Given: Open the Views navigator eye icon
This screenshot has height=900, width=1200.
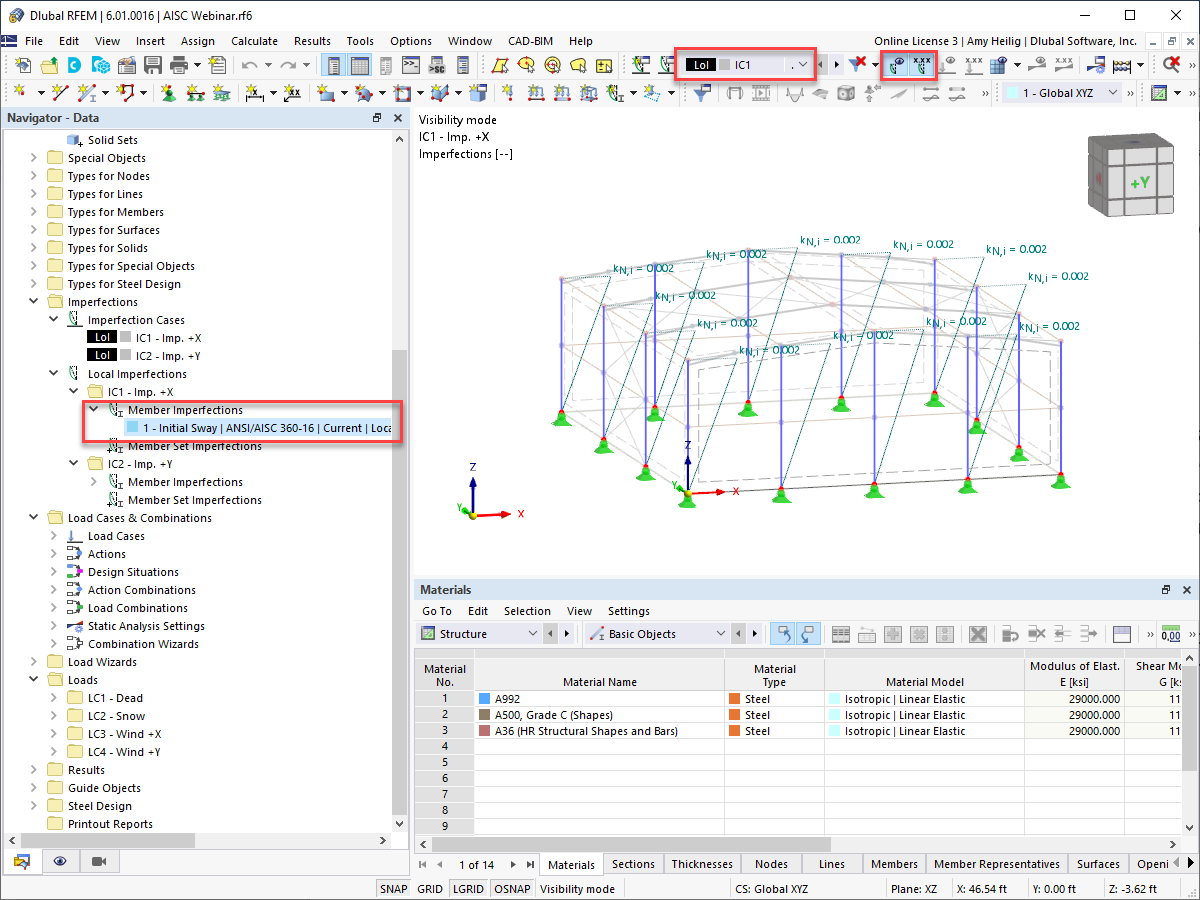Looking at the screenshot, I should click(60, 861).
